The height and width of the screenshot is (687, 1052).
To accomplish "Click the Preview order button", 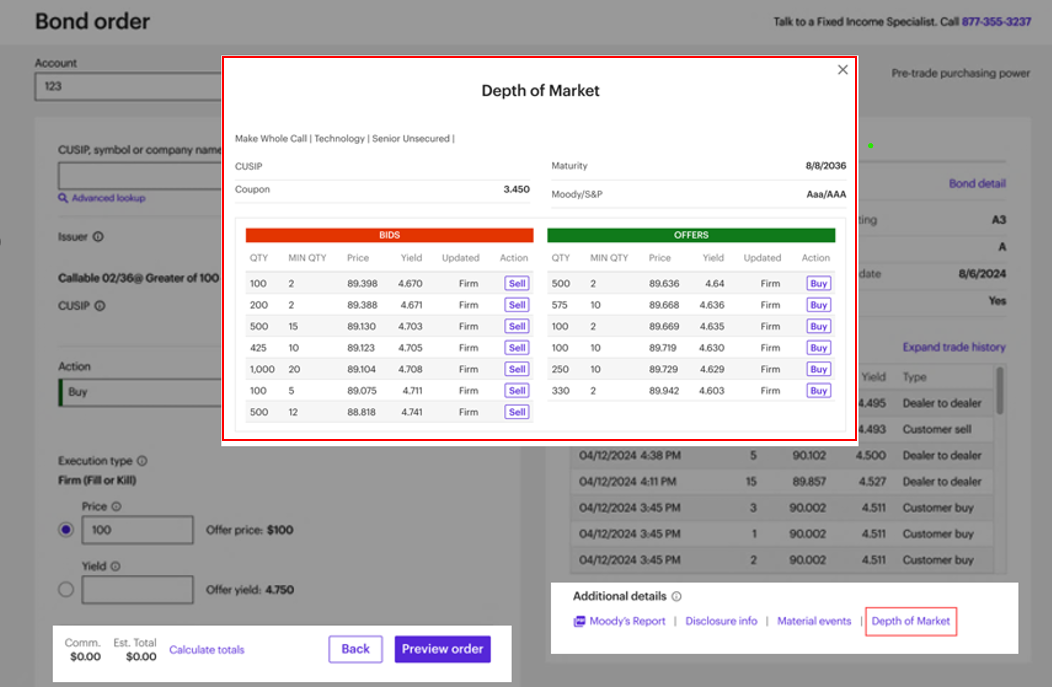I will click(442, 648).
